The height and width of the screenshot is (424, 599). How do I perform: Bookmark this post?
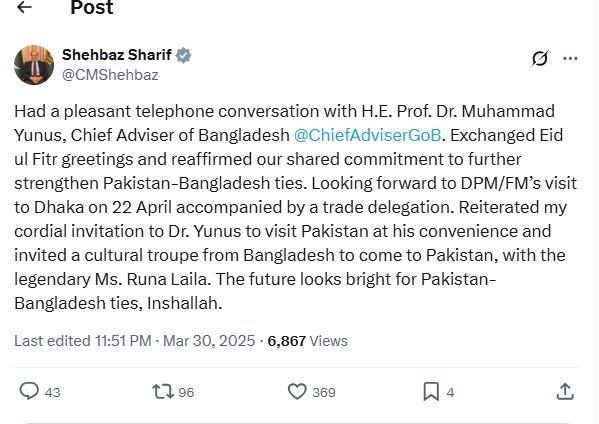431,392
